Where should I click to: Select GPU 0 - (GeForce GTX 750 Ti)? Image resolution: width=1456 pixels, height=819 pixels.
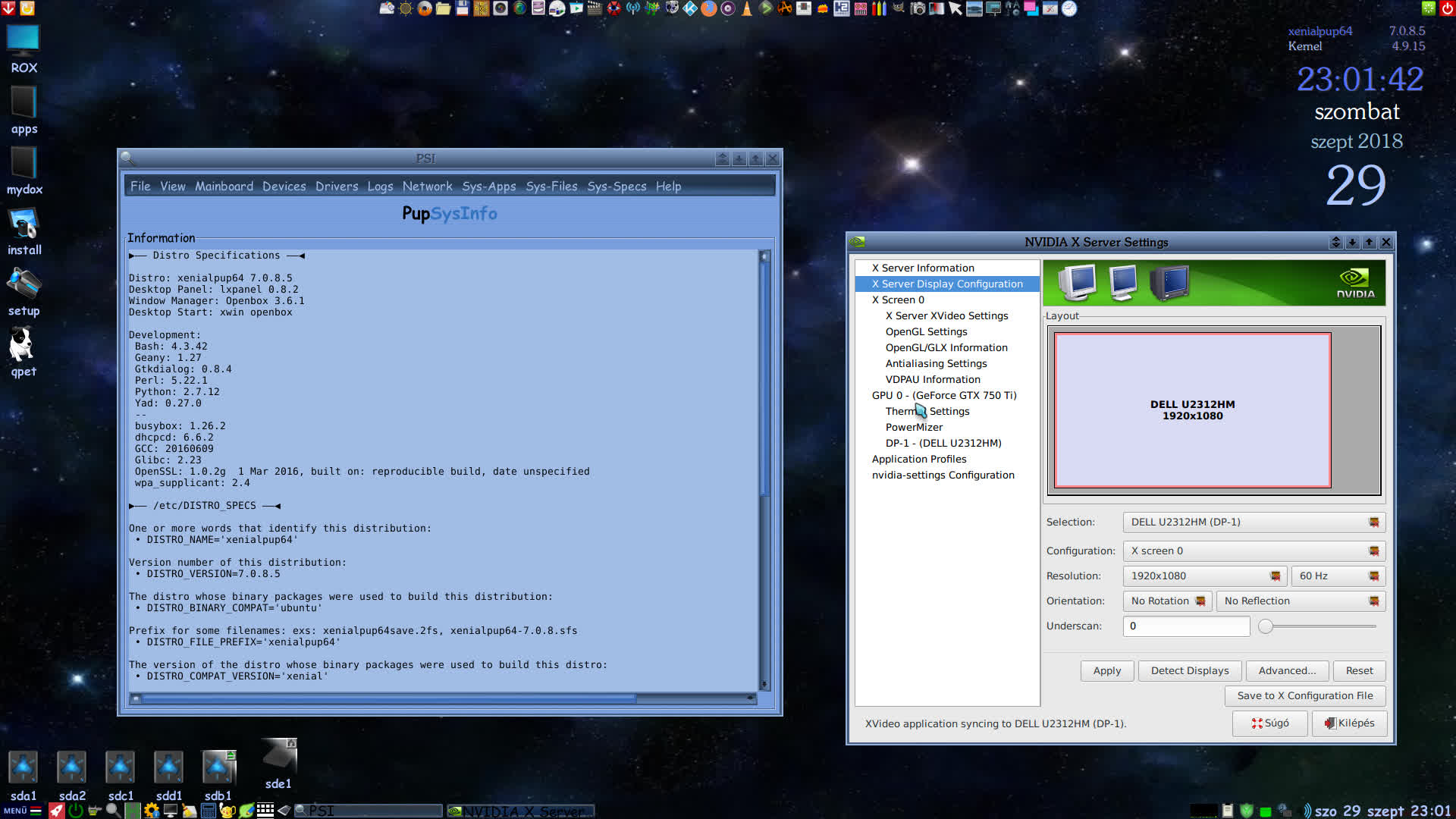pyautogui.click(x=944, y=396)
